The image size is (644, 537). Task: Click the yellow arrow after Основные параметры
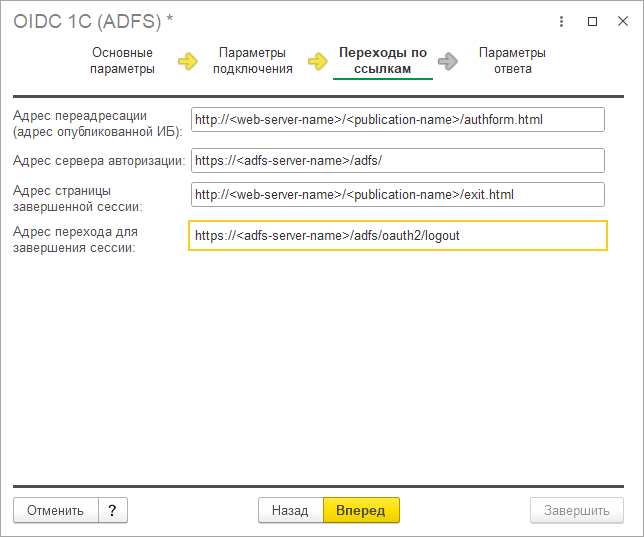pyautogui.click(x=188, y=62)
